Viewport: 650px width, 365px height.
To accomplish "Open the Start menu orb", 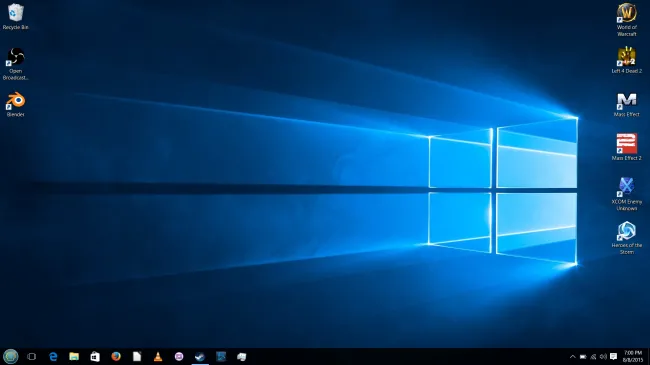I will (11, 356).
